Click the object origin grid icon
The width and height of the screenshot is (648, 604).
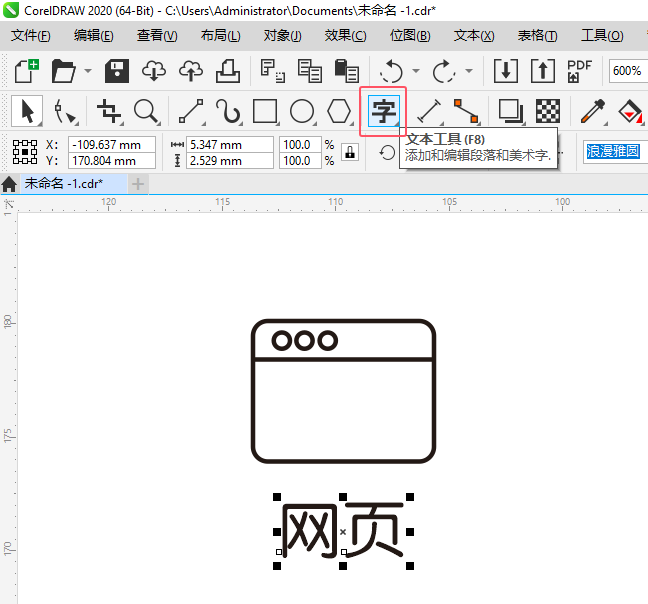25,152
